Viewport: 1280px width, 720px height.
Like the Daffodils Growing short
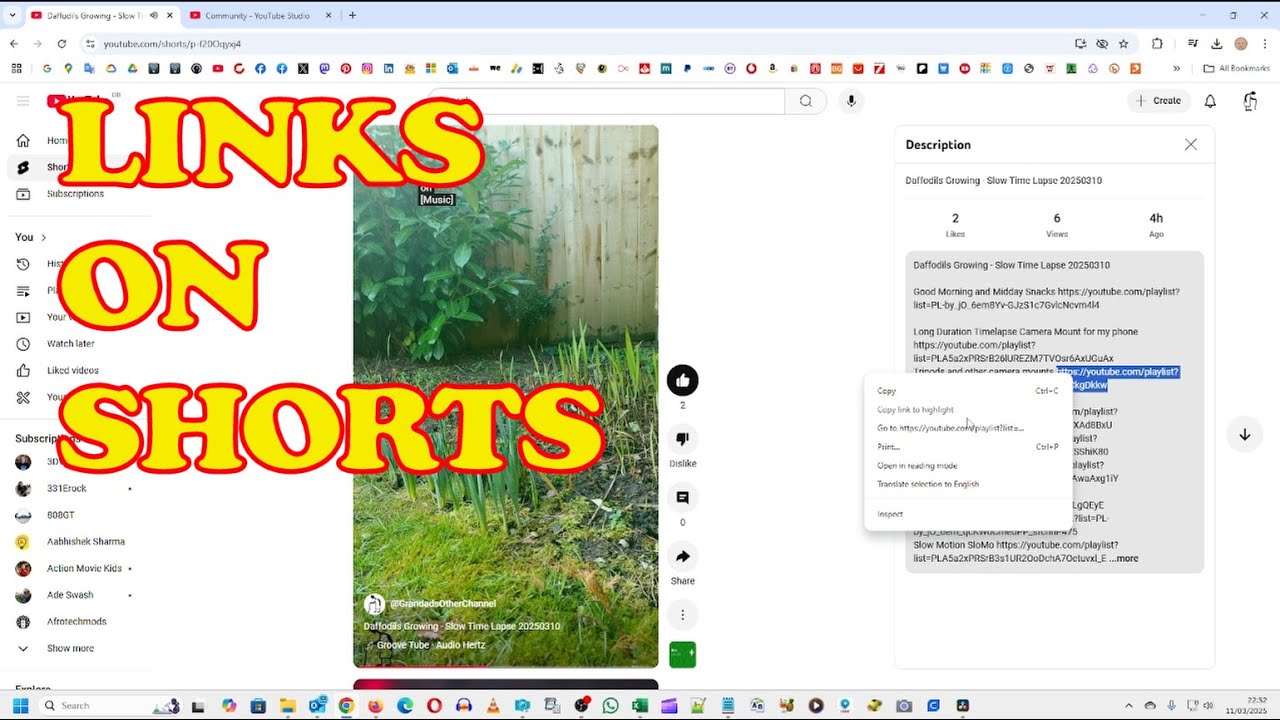(682, 380)
